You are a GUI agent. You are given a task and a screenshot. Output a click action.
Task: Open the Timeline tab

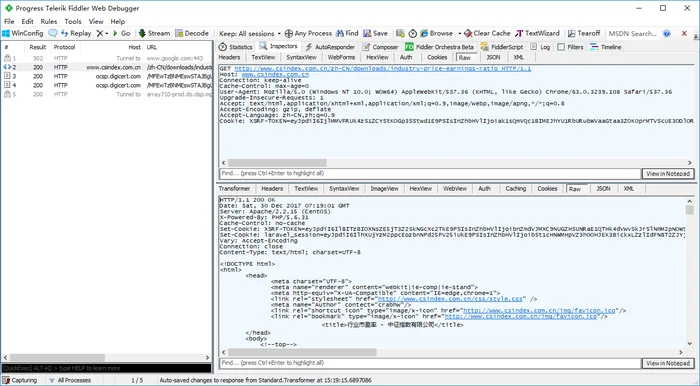[606, 47]
